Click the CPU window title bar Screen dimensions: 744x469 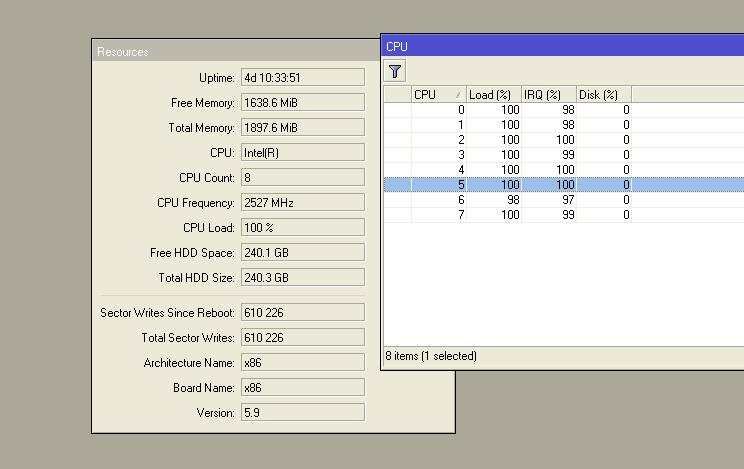pyautogui.click(x=563, y=47)
